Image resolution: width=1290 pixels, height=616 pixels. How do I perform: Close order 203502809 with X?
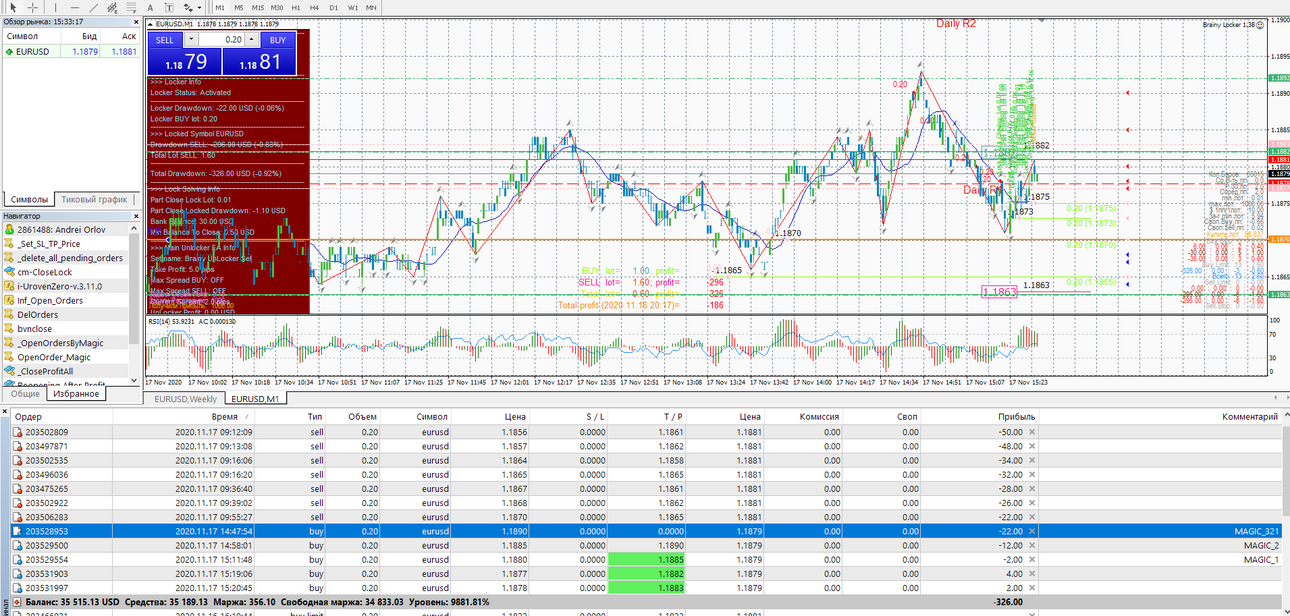click(1032, 432)
